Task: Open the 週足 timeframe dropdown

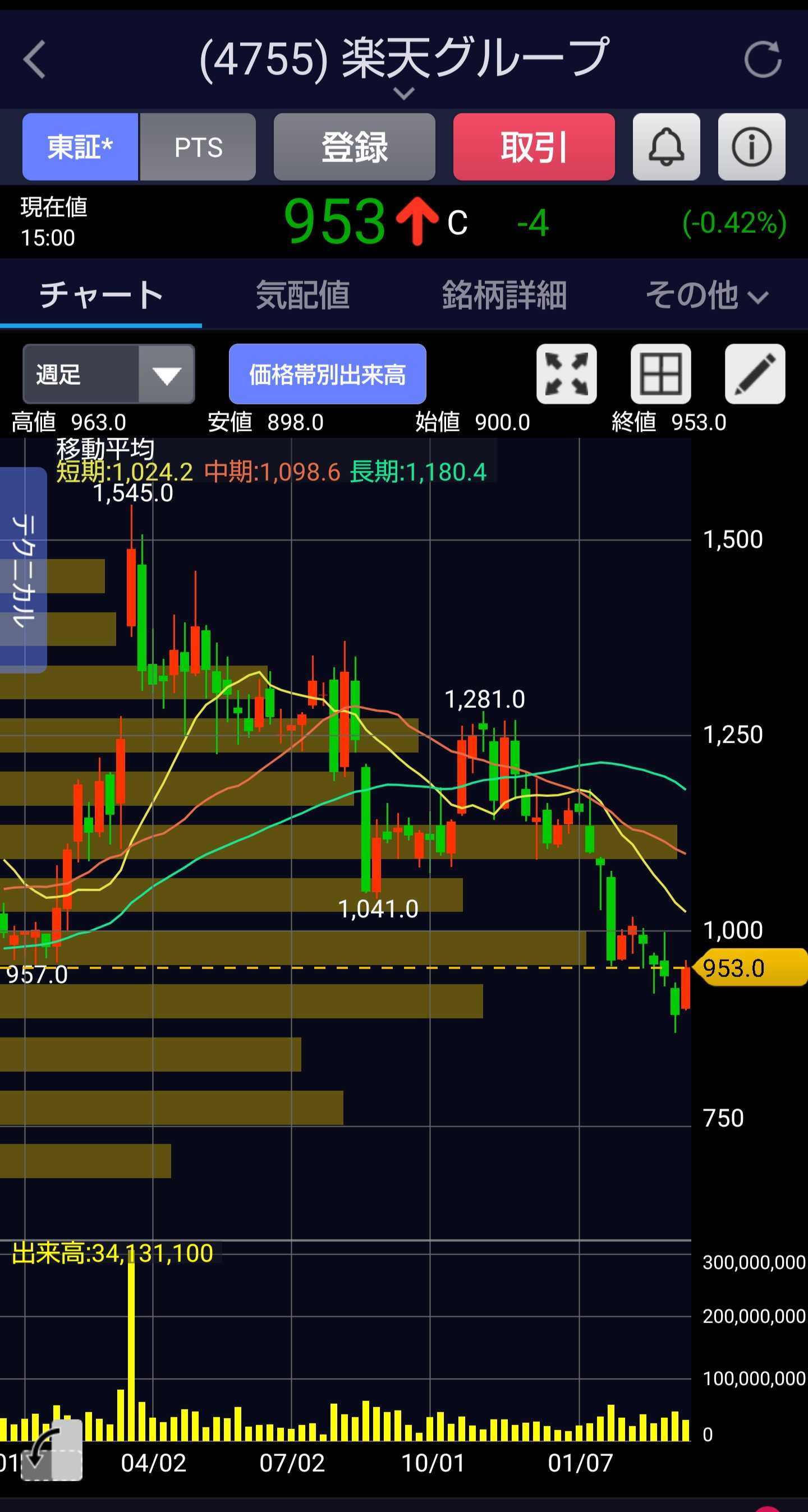Action: (x=109, y=374)
